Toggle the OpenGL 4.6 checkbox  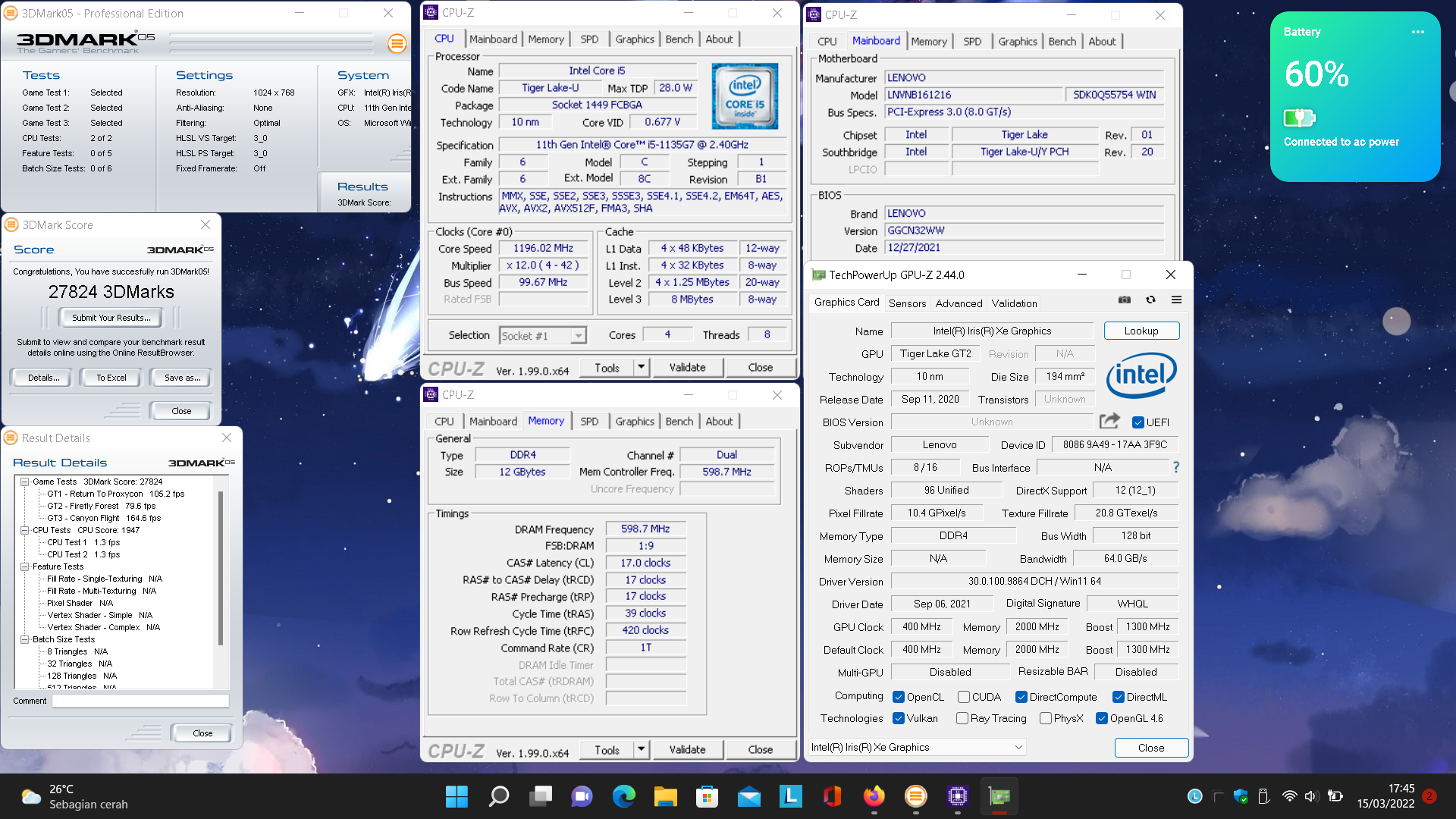point(1102,718)
